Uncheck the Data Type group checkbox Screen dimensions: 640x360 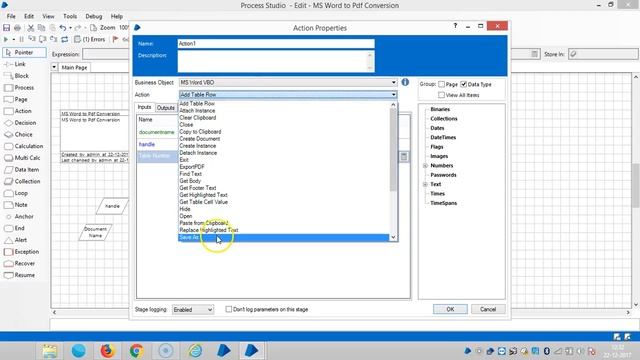463,84
